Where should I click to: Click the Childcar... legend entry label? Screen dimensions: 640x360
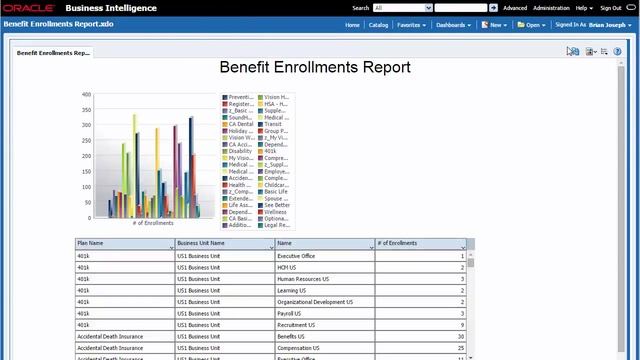(x=276, y=185)
